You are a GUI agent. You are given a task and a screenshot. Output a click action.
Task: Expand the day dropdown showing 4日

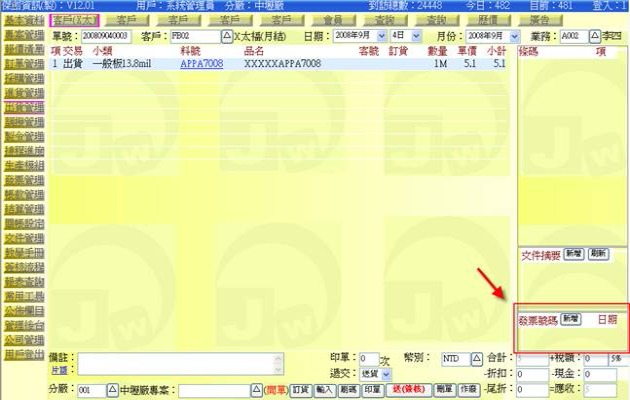pos(399,36)
